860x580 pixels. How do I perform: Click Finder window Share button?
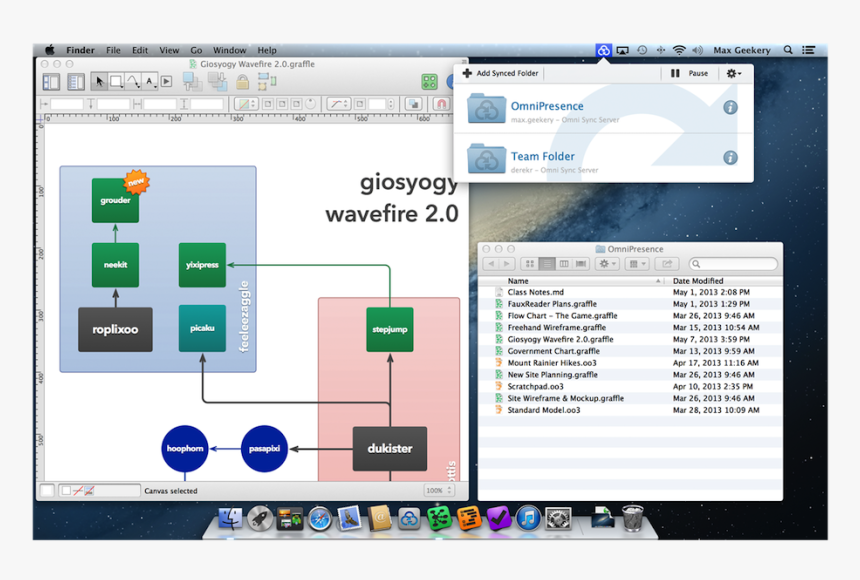[x=667, y=264]
